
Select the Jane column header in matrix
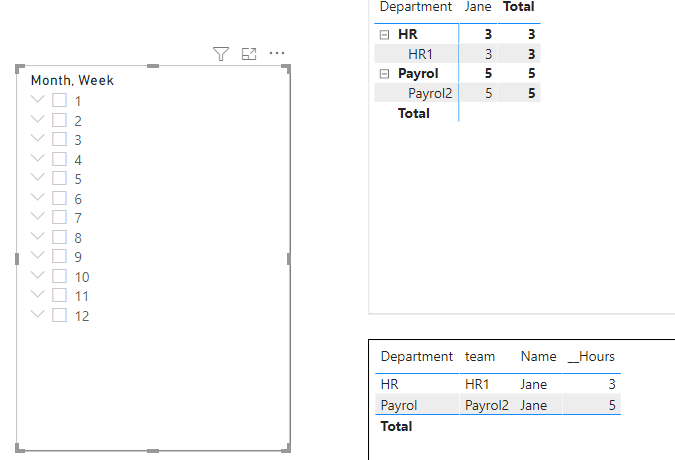coord(478,7)
